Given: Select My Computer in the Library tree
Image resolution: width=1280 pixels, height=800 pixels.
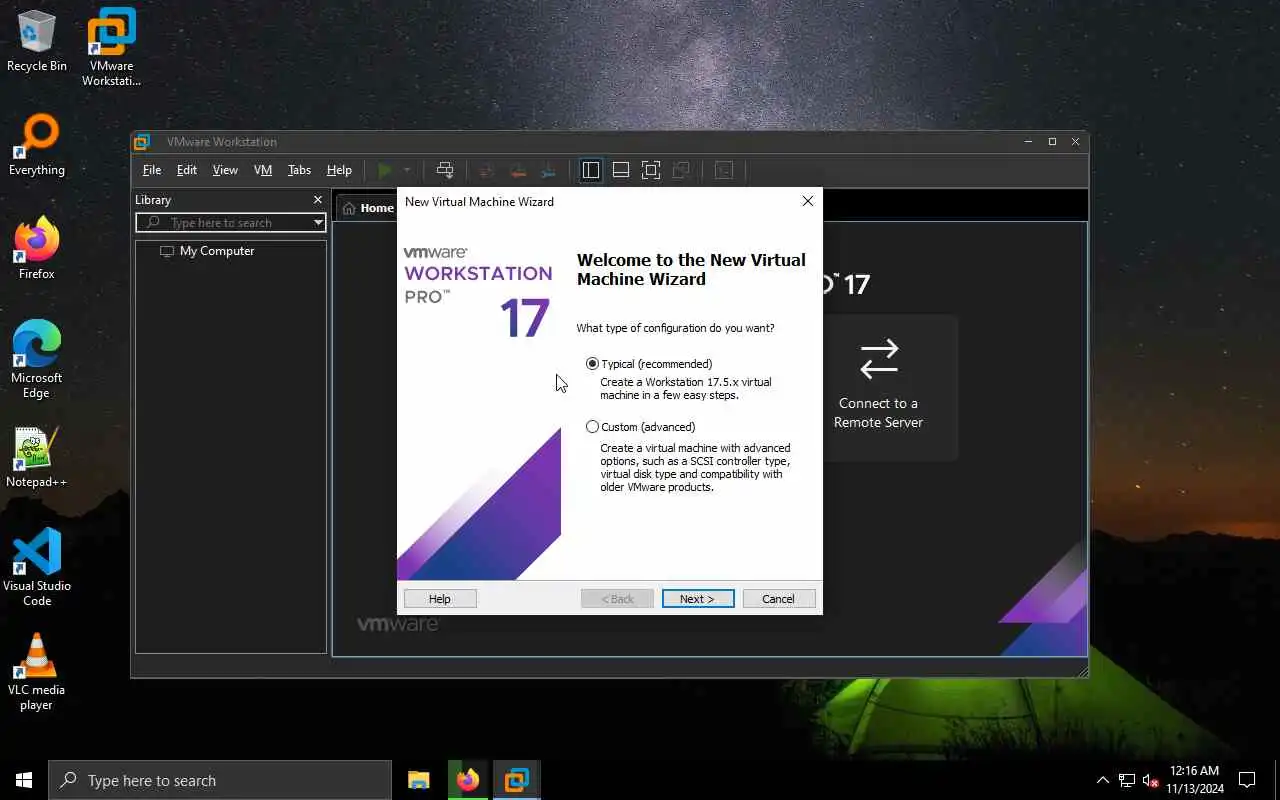Looking at the screenshot, I should tap(217, 251).
